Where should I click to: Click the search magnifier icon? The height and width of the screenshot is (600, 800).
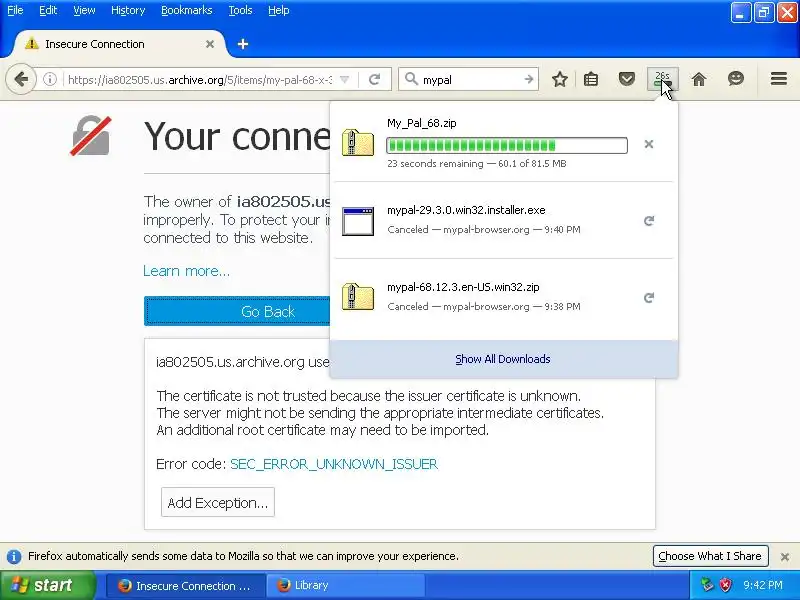[411, 79]
